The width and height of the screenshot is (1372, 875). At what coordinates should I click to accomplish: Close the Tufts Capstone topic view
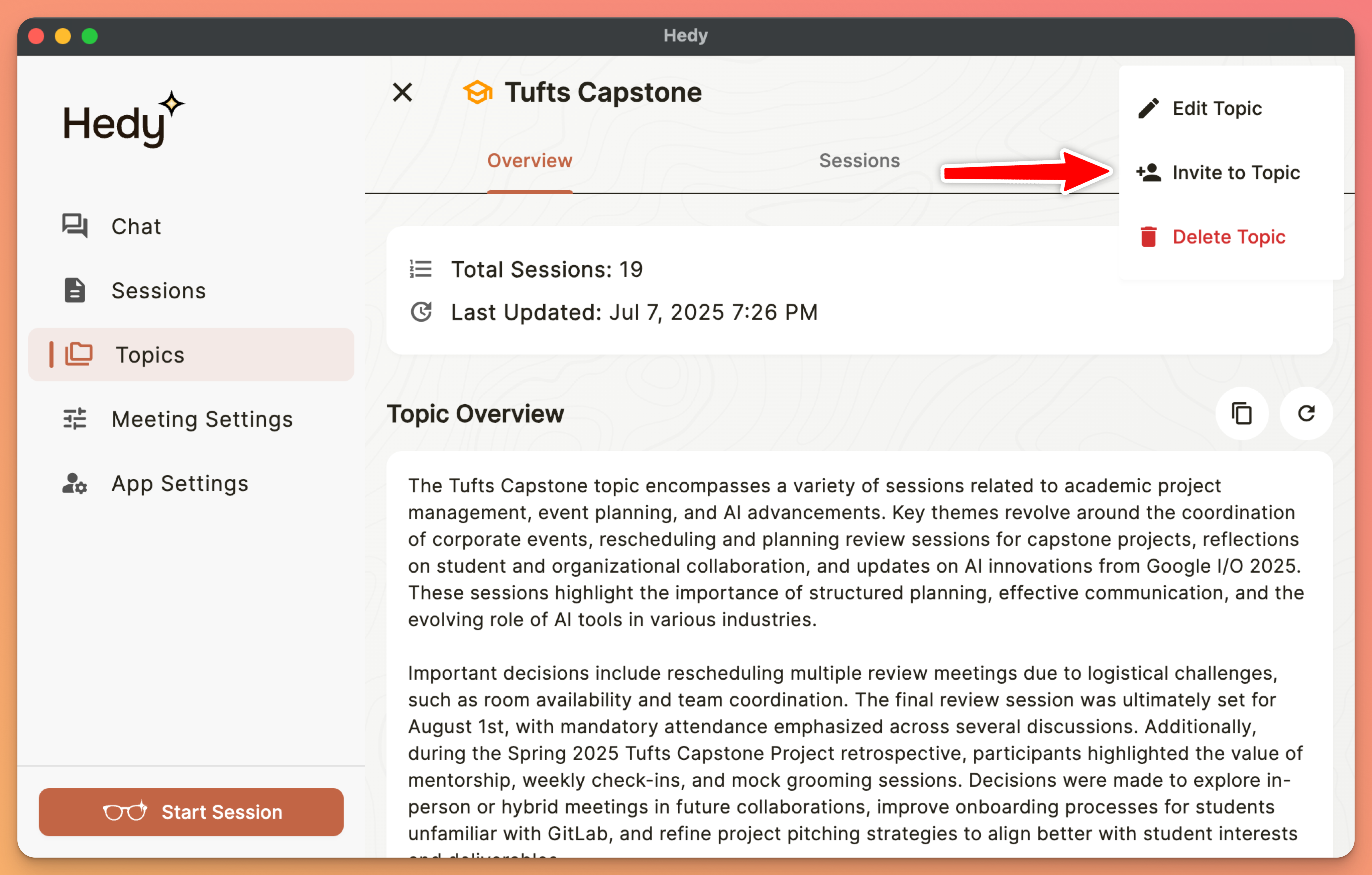coord(402,92)
